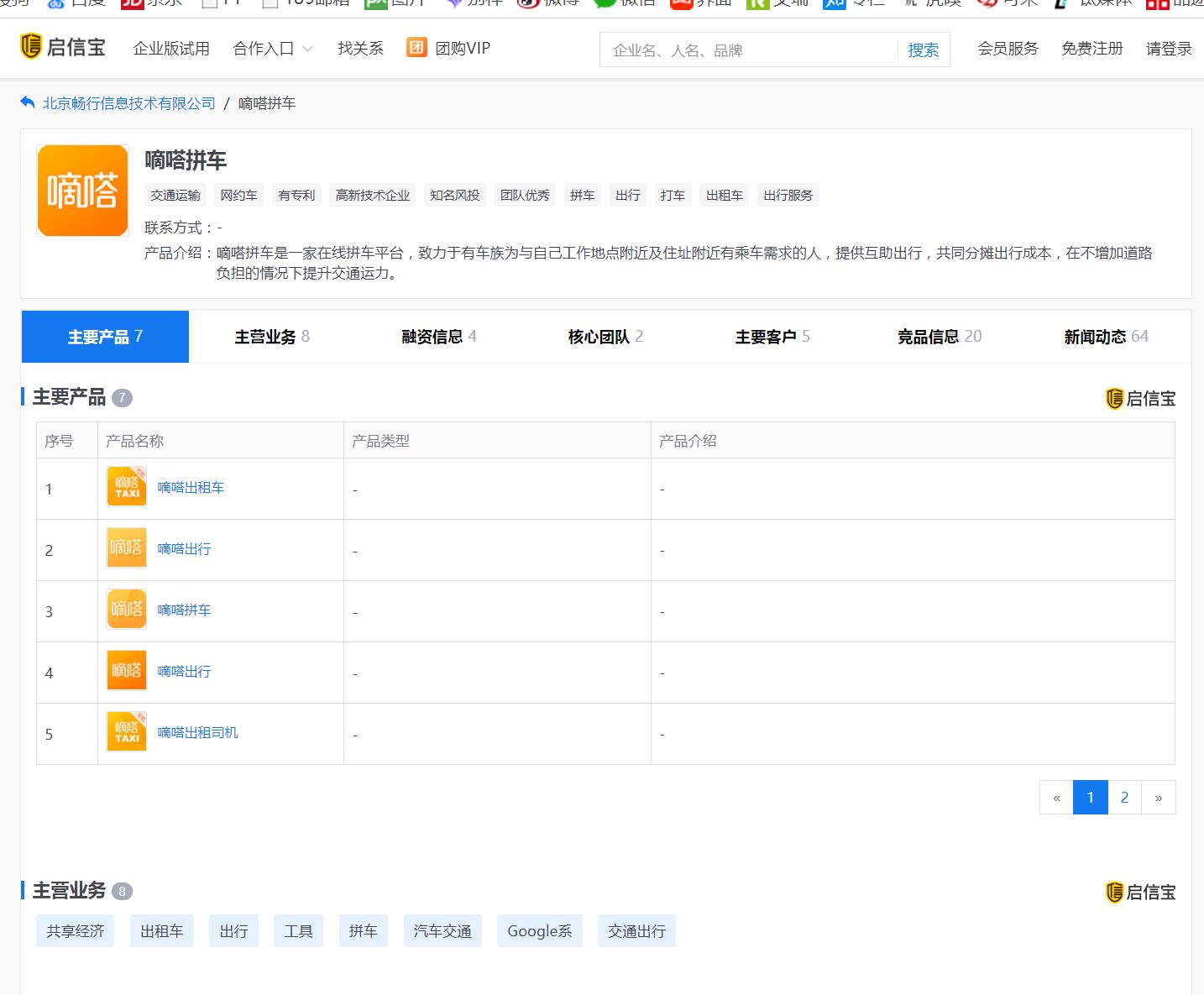Click the 搜索 button
The width and height of the screenshot is (1204, 995).
tap(924, 50)
